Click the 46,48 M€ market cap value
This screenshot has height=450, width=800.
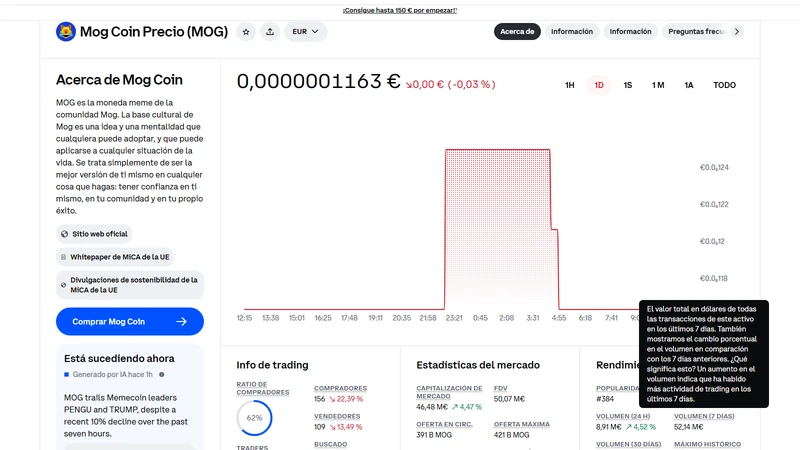[x=432, y=407]
